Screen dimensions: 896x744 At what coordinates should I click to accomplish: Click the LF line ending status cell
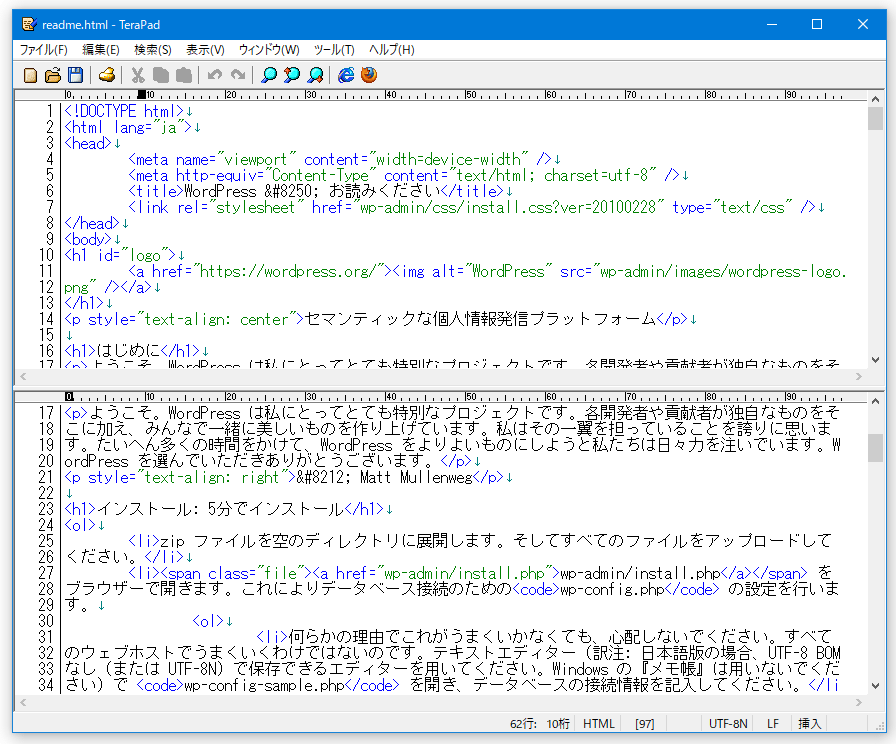click(773, 724)
